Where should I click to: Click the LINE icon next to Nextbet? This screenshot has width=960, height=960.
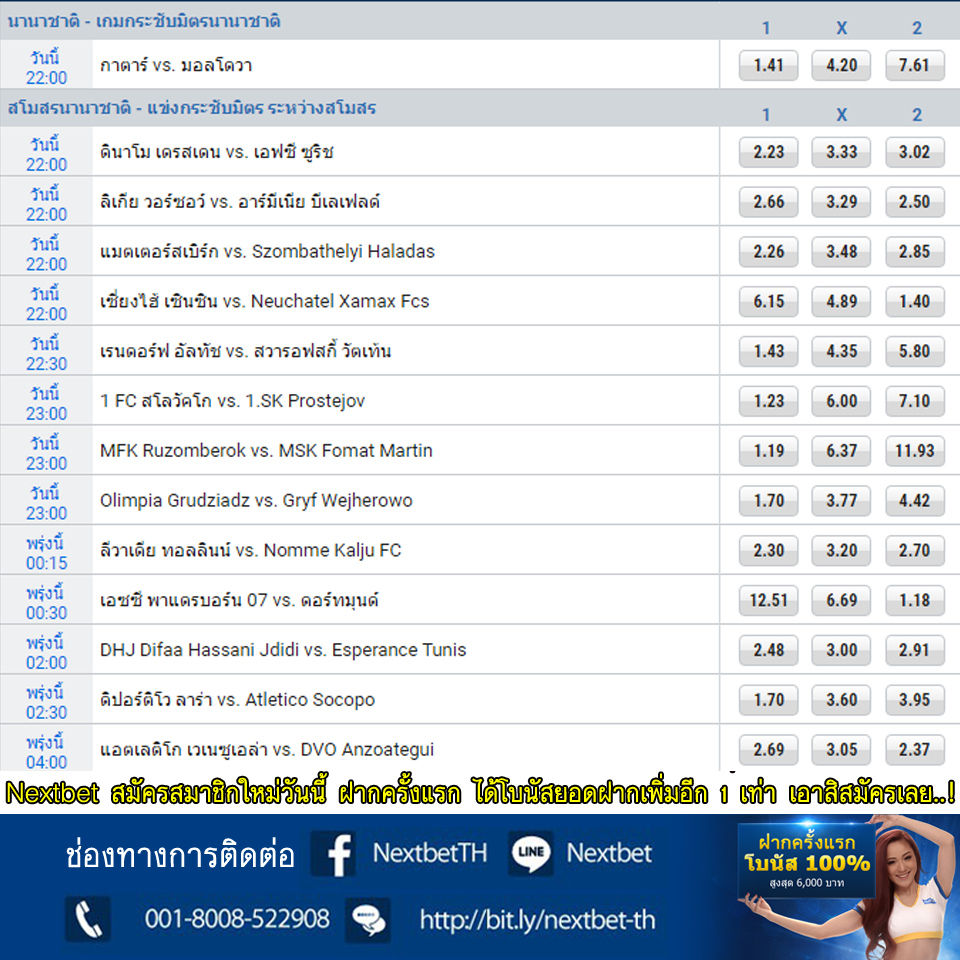pyautogui.click(x=531, y=854)
